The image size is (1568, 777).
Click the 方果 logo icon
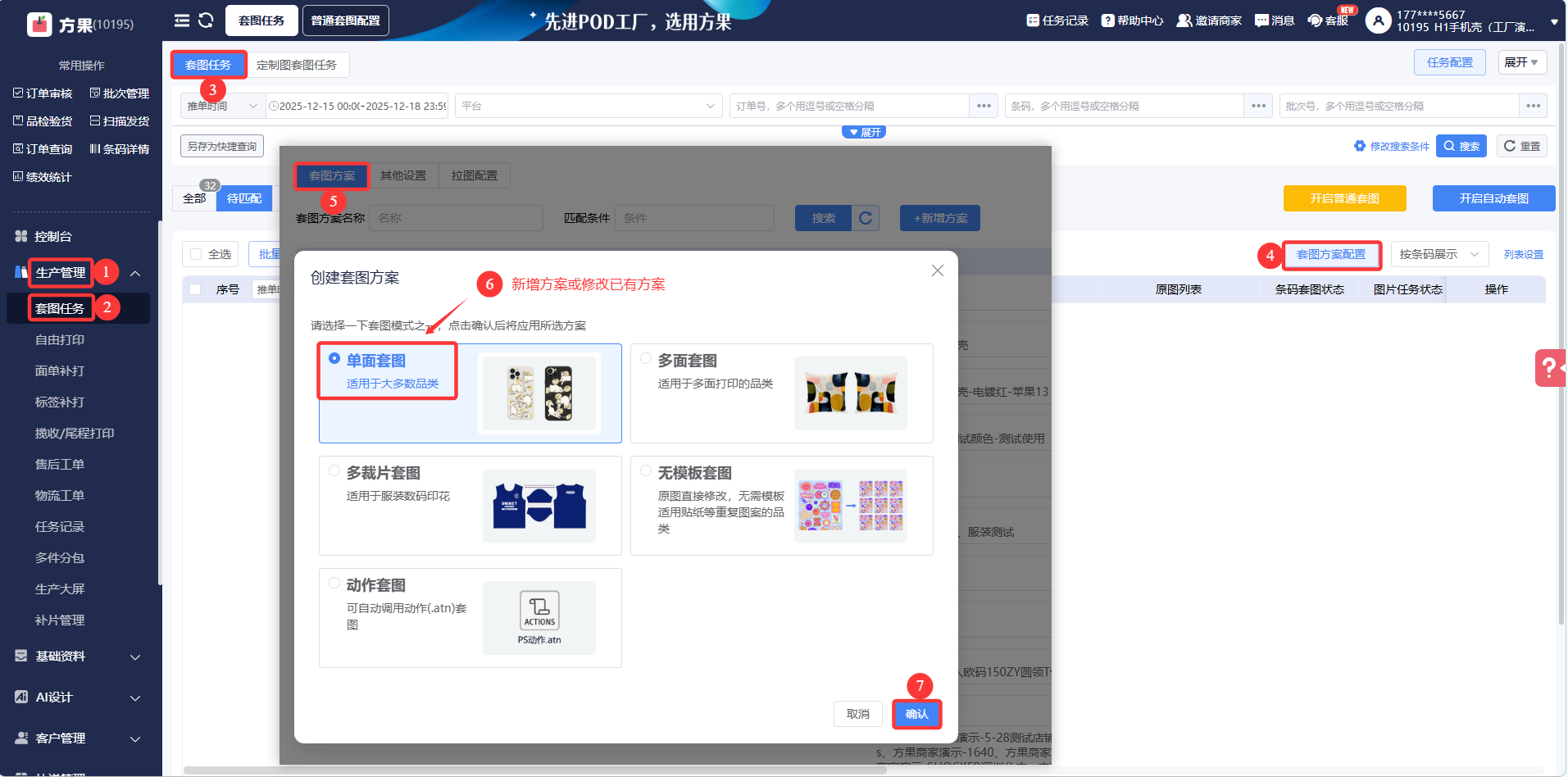point(39,25)
